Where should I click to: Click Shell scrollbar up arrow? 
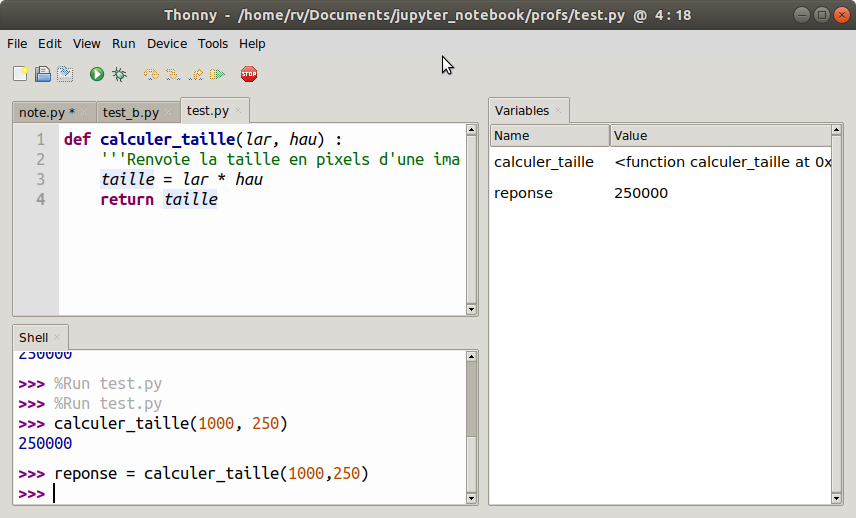tap(472, 356)
